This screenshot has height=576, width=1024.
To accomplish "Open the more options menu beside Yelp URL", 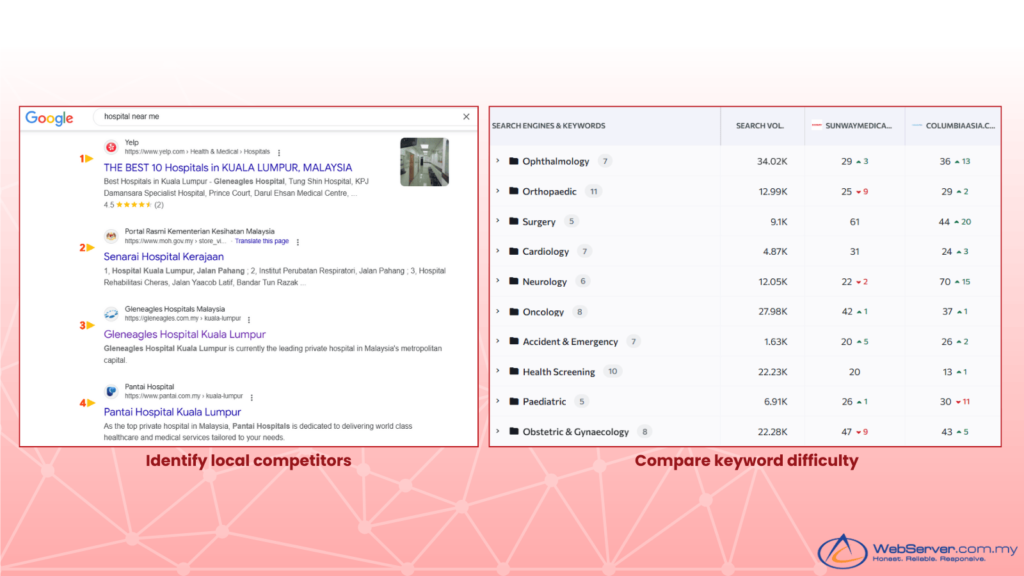I will tap(279, 152).
